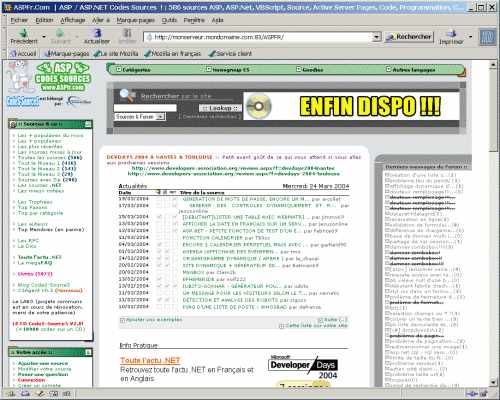Open the Les Trophées sidebar link

coord(35,202)
